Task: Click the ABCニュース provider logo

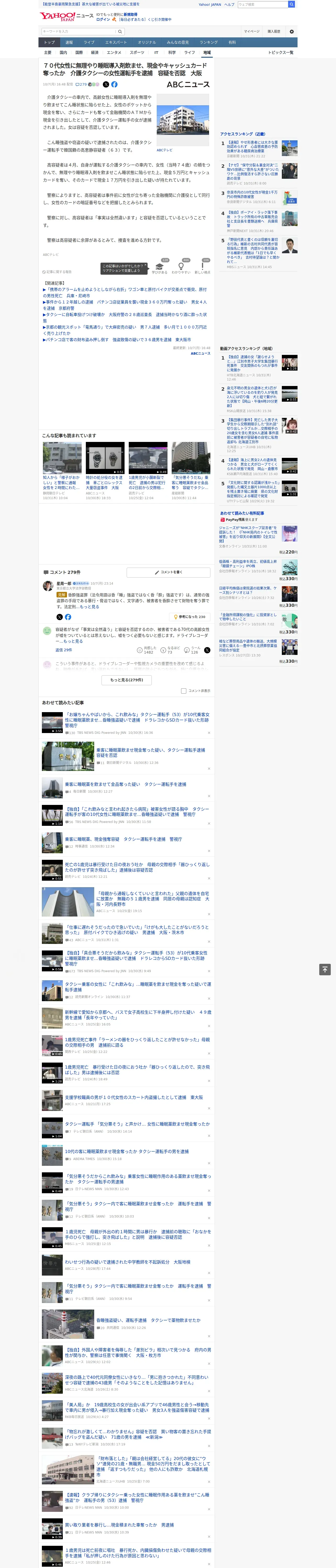Action: [x=188, y=85]
